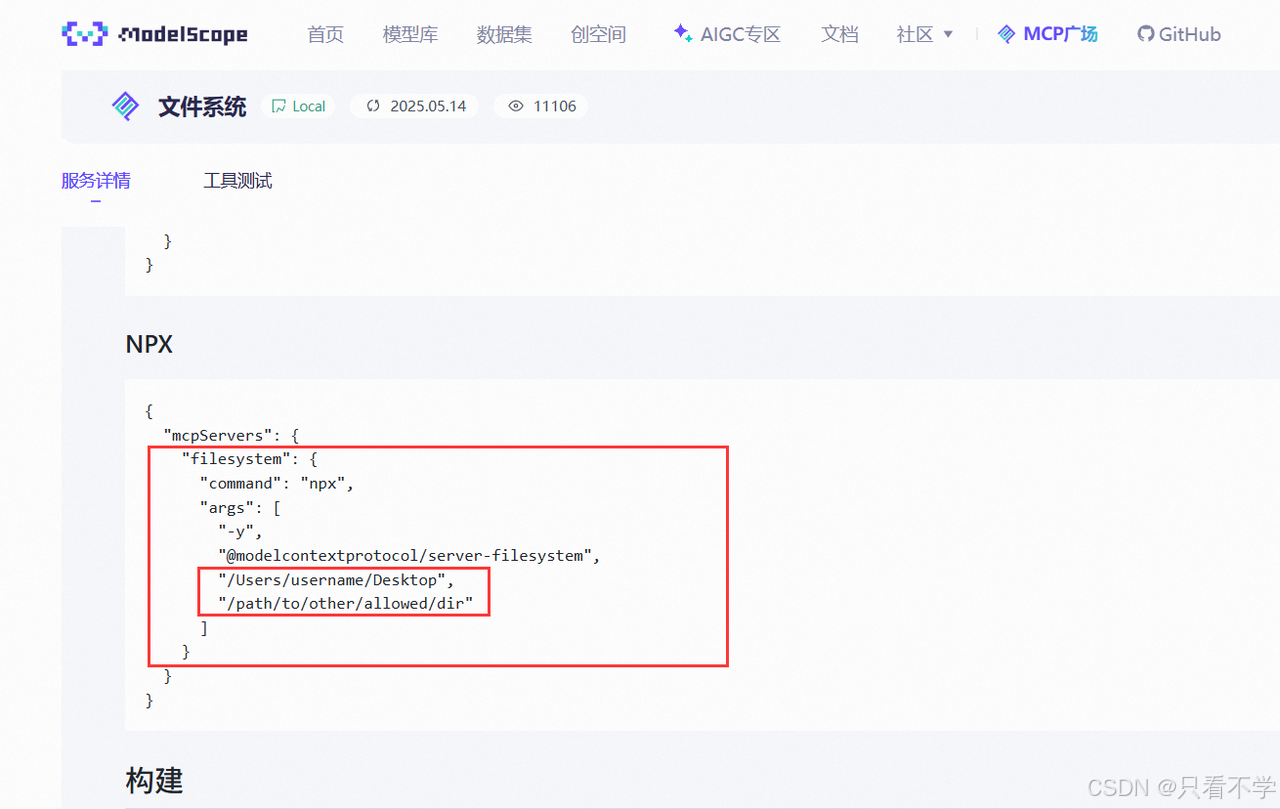
Task: Click the "args": [ line
Action: [240, 507]
